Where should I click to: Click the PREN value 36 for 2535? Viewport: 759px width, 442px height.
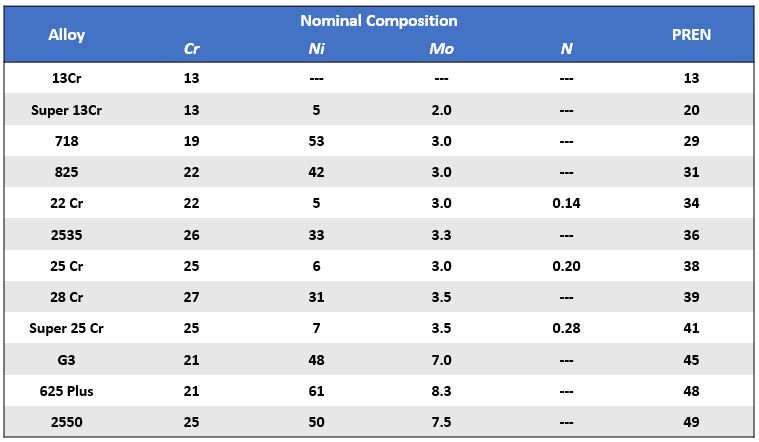pyautogui.click(x=691, y=235)
